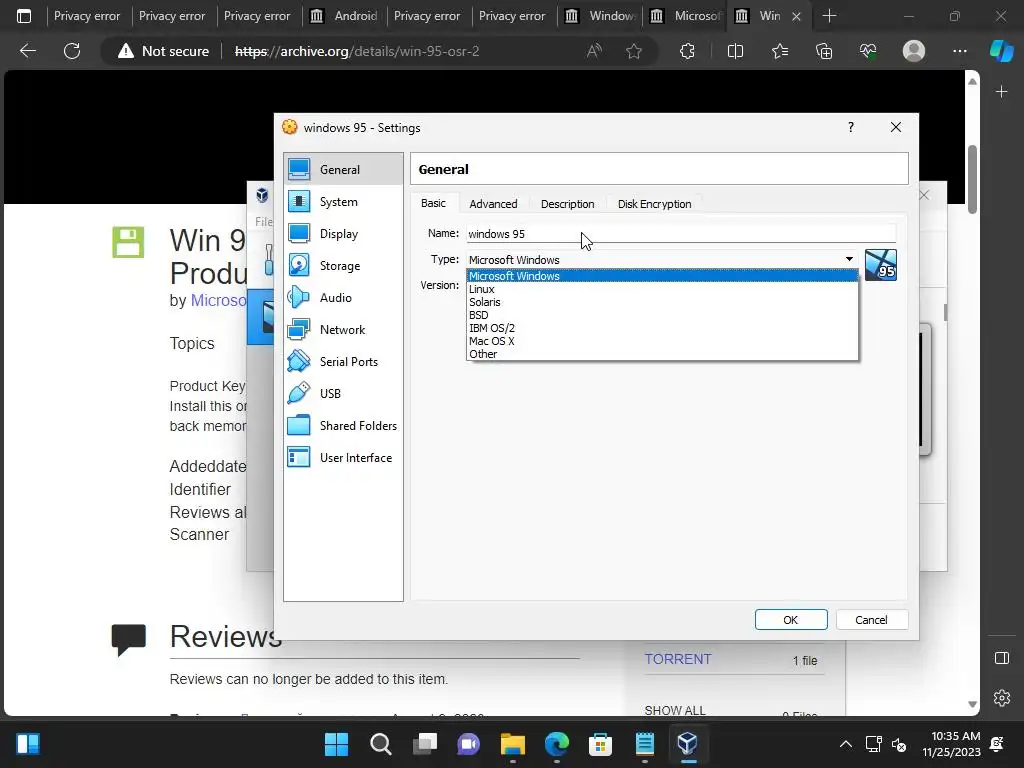
Task: Open the Edge profile avatar
Action: (914, 51)
